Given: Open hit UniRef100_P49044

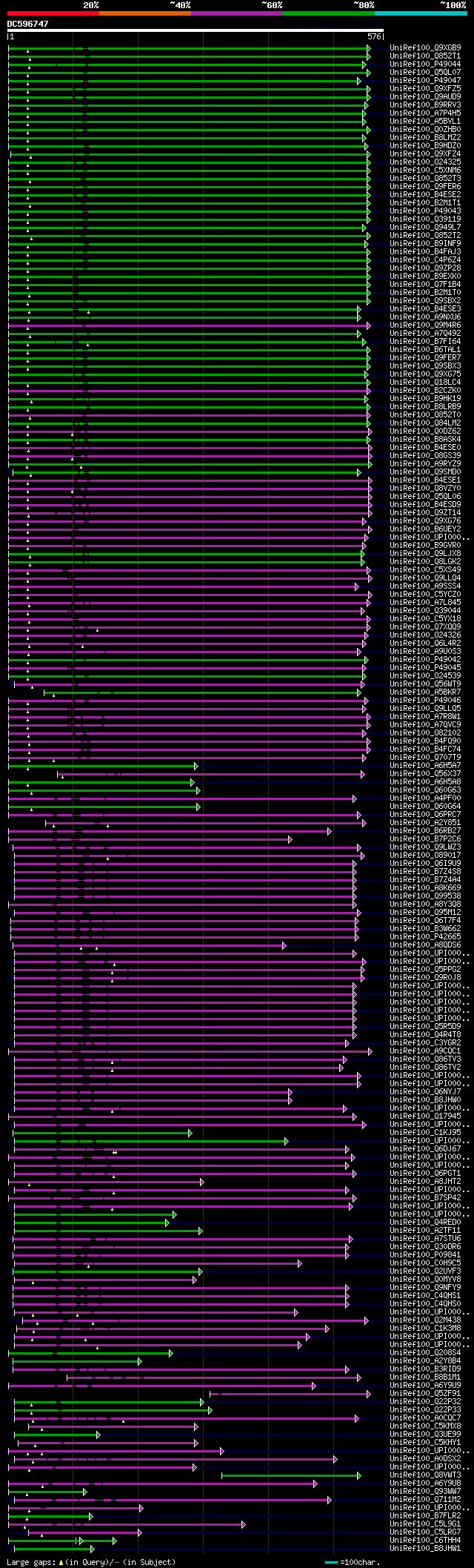Looking at the screenshot, I should point(425,64).
